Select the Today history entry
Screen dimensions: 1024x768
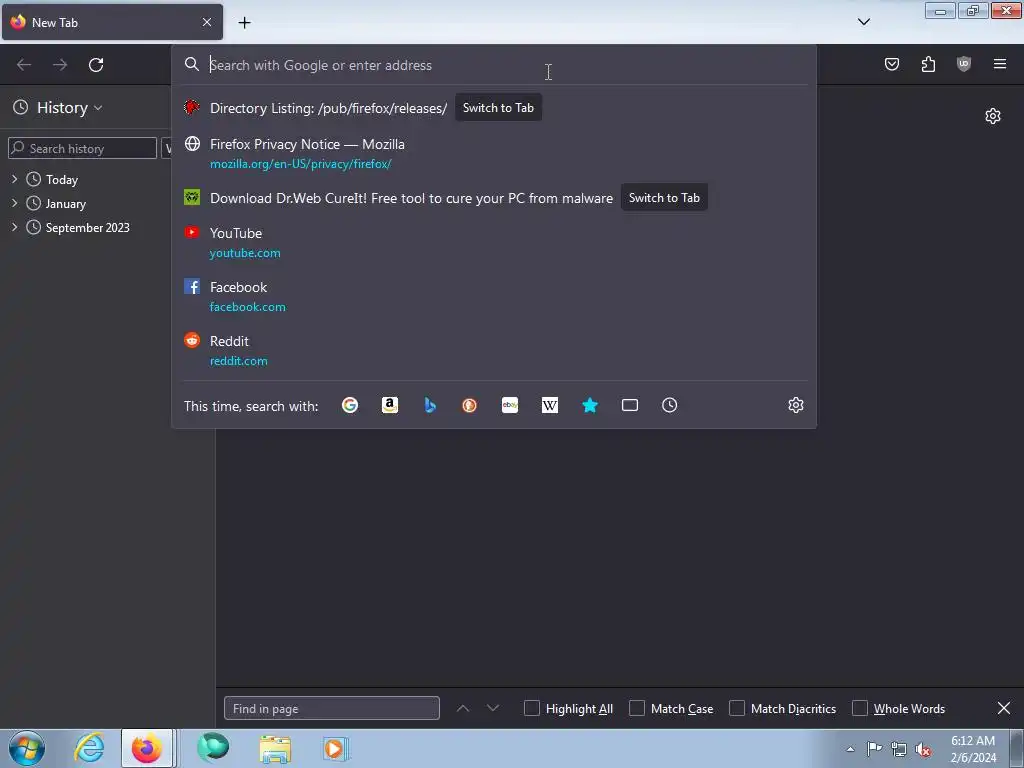point(61,180)
